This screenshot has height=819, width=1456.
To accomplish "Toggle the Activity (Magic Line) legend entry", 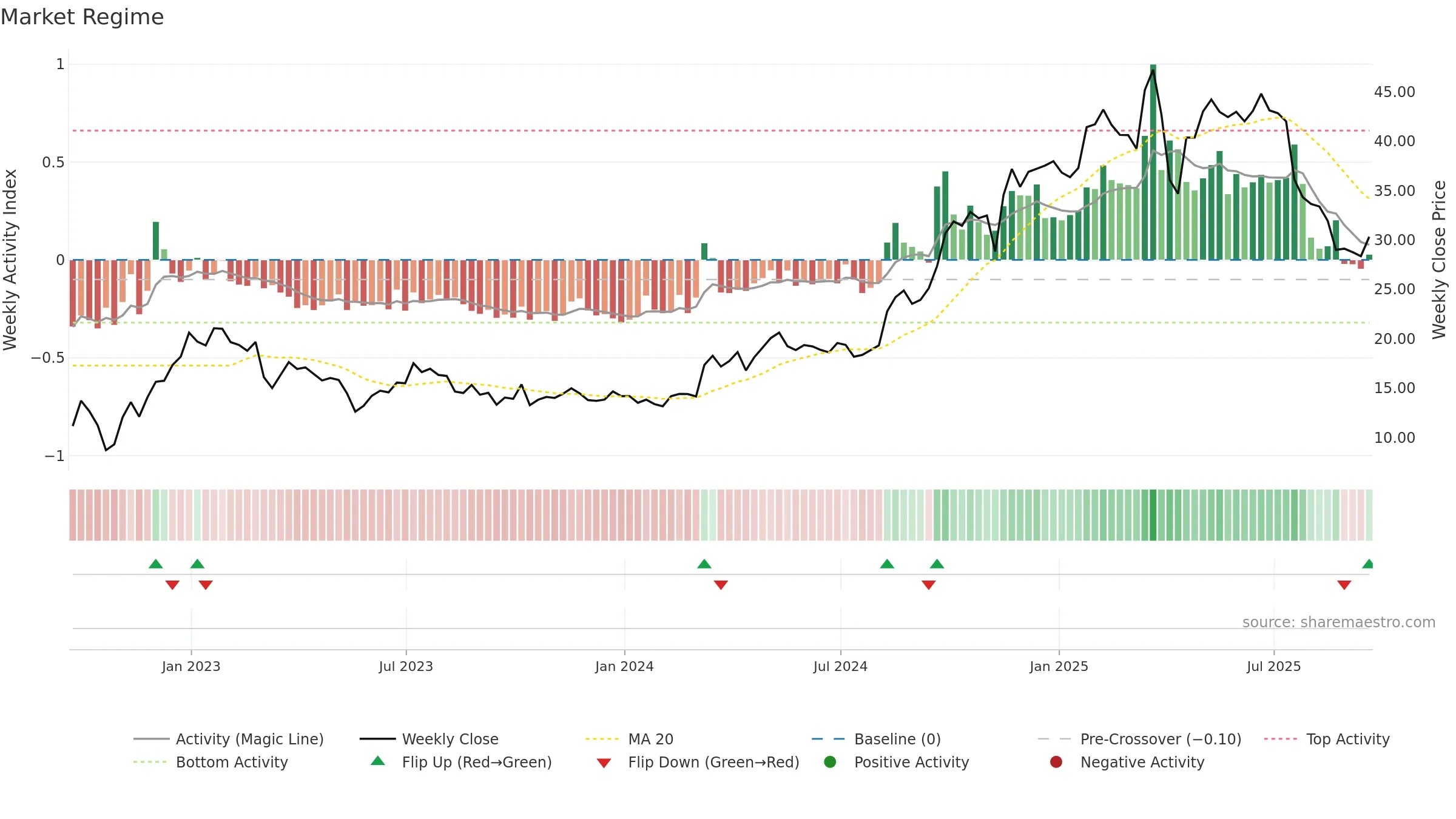I will pyautogui.click(x=229, y=739).
